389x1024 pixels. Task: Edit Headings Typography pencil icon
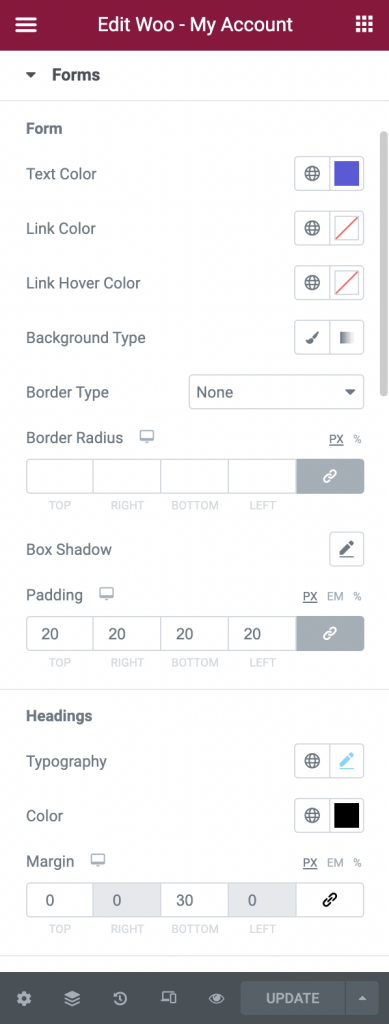347,761
